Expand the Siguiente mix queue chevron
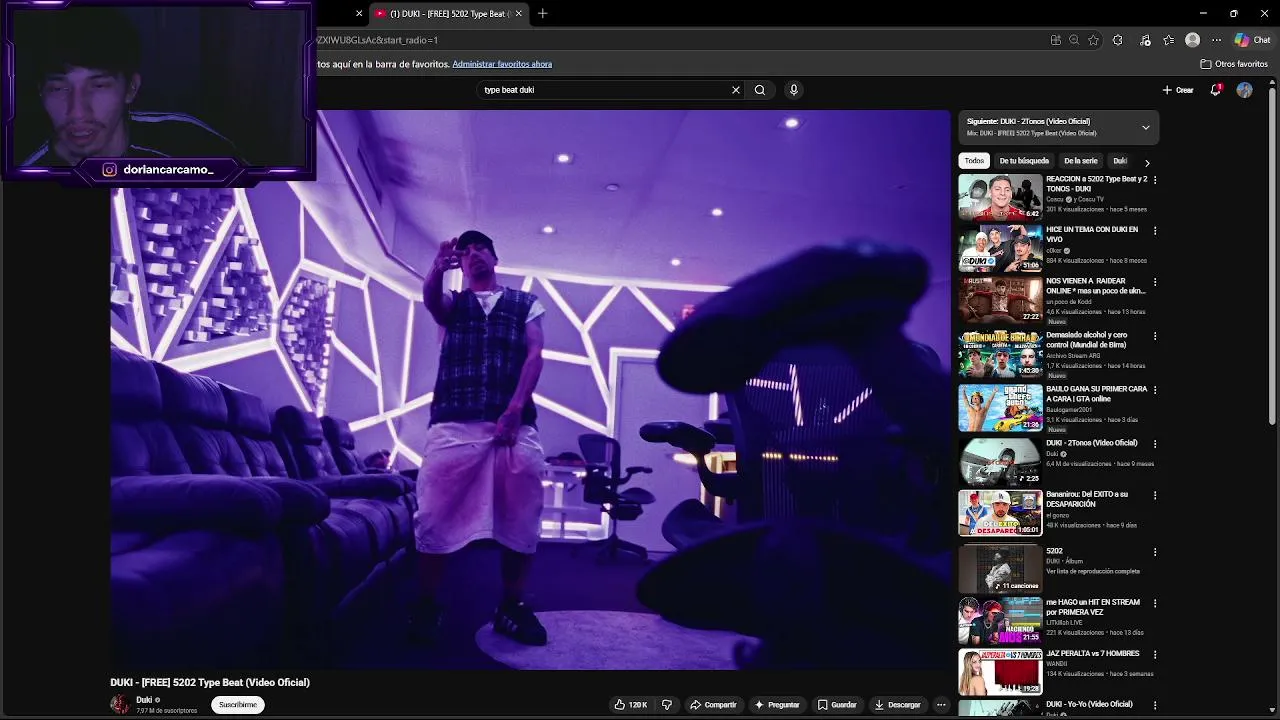Screen dimensions: 1280x720 point(1146,127)
